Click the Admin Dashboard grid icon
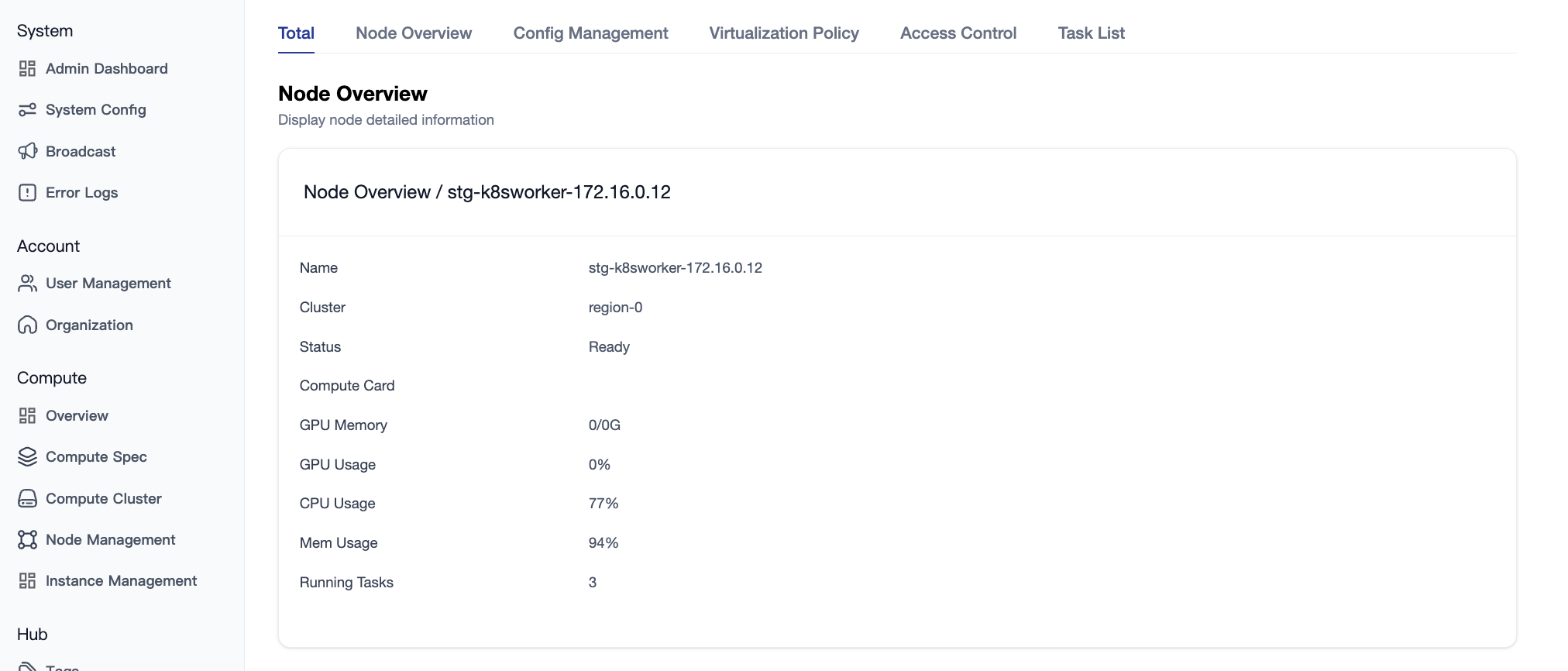The image size is (1568, 671). point(27,69)
